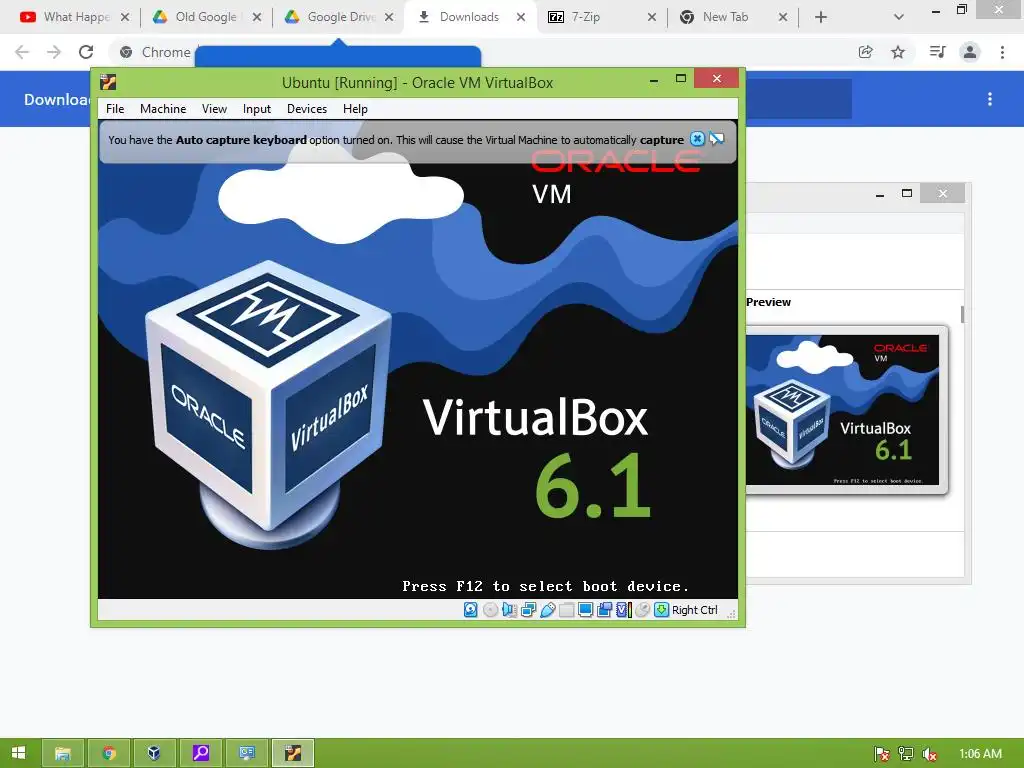
Task: Close the Old Google tab
Action: click(x=257, y=17)
